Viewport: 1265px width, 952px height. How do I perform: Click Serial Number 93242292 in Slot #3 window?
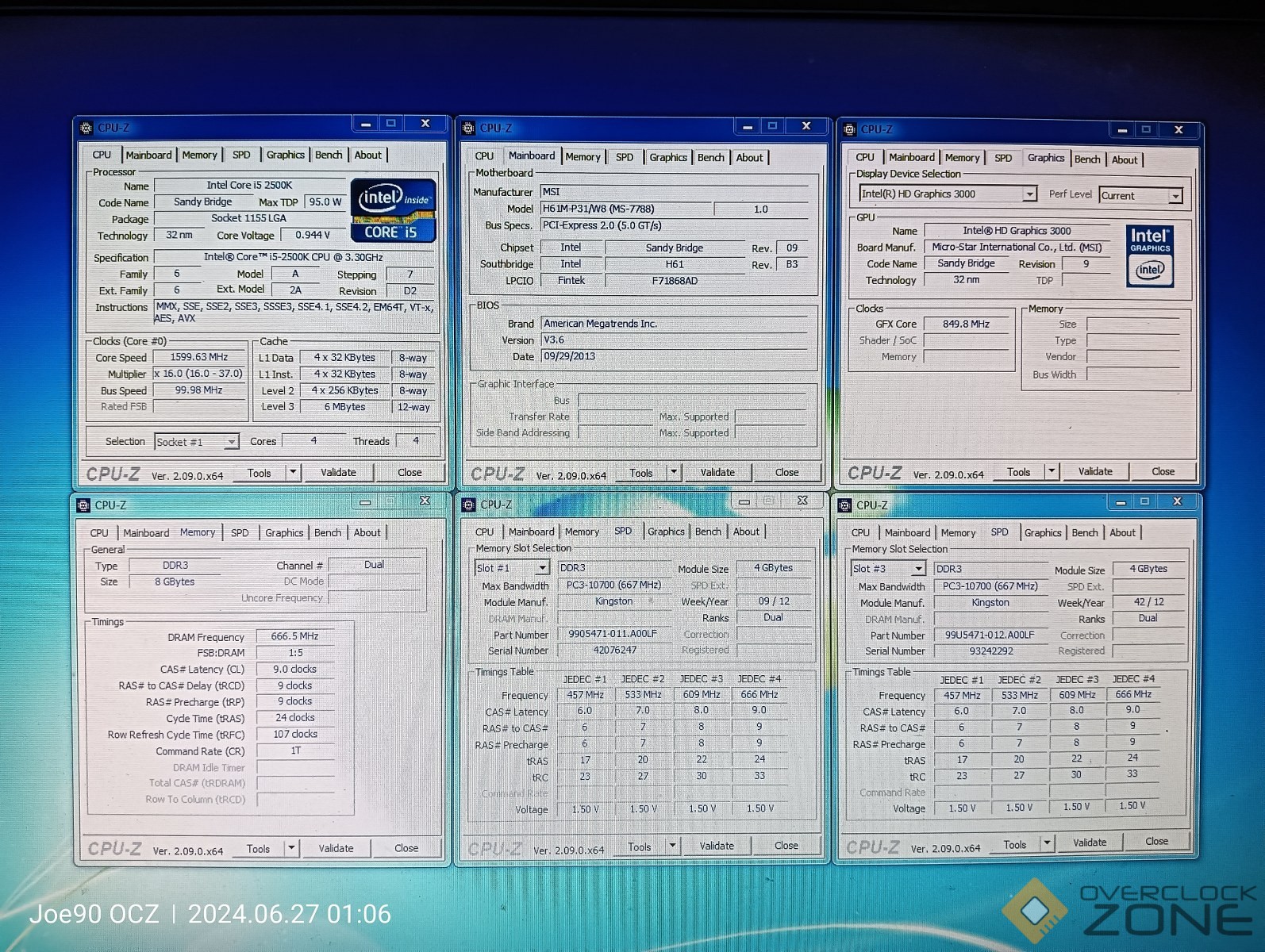pyautogui.click(x=990, y=651)
